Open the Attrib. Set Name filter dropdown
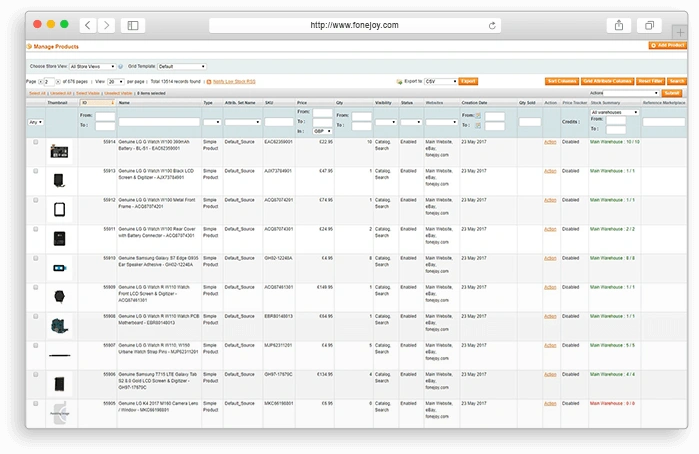 (x=243, y=122)
